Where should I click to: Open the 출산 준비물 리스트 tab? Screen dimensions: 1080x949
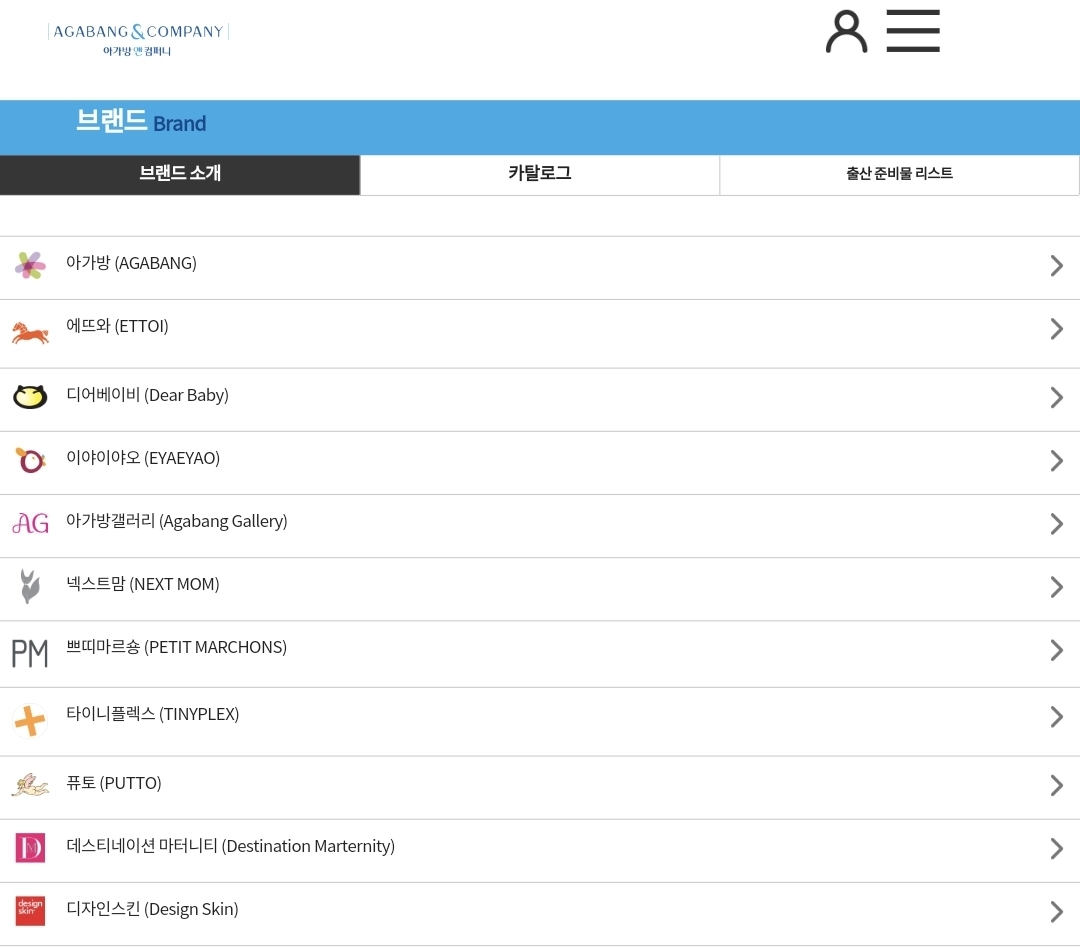click(x=900, y=175)
